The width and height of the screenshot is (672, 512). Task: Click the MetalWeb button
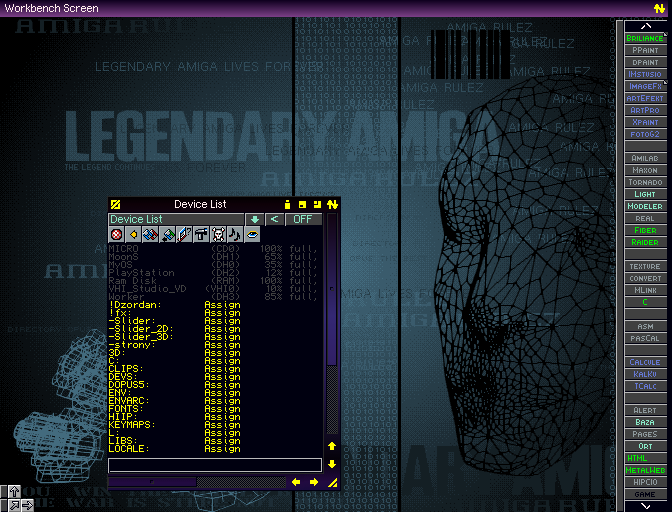[645, 470]
